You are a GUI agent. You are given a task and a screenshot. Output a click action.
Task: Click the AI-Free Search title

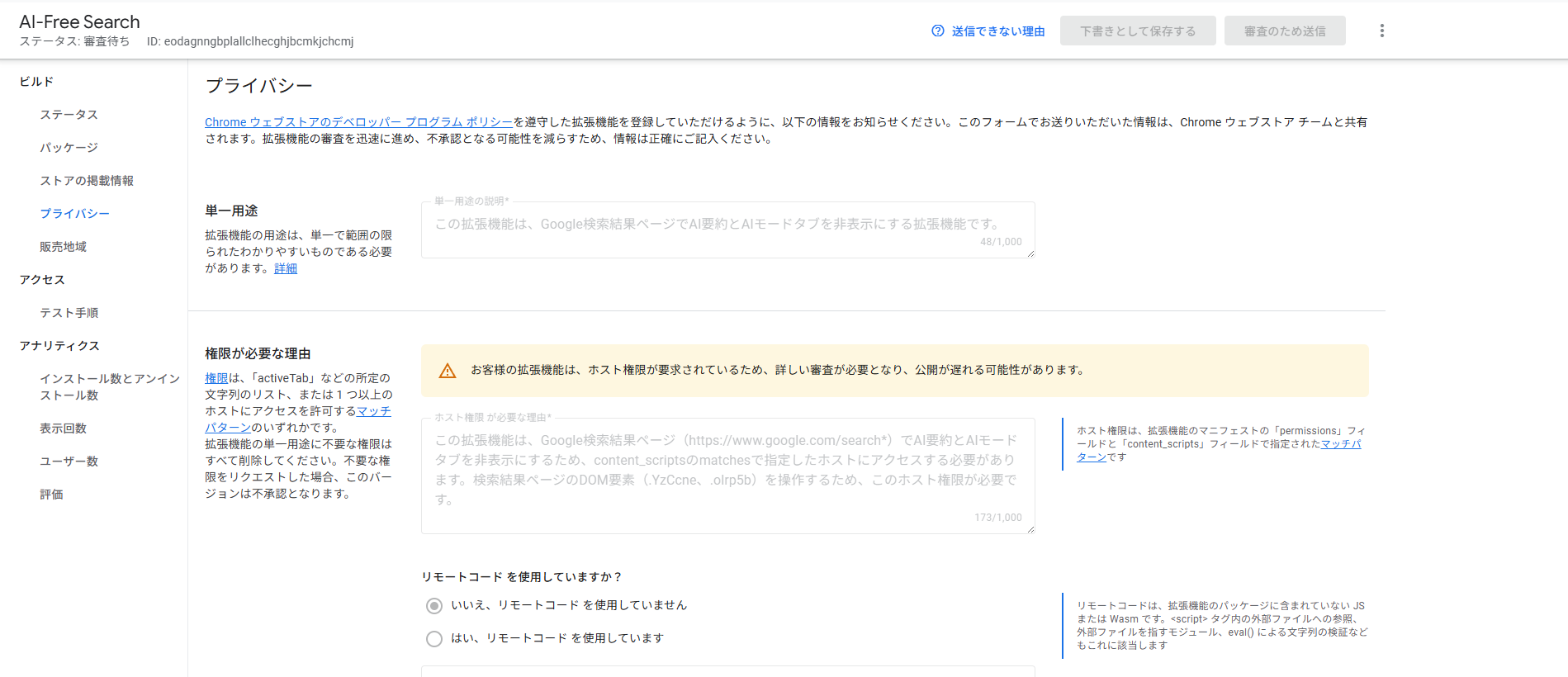click(80, 21)
